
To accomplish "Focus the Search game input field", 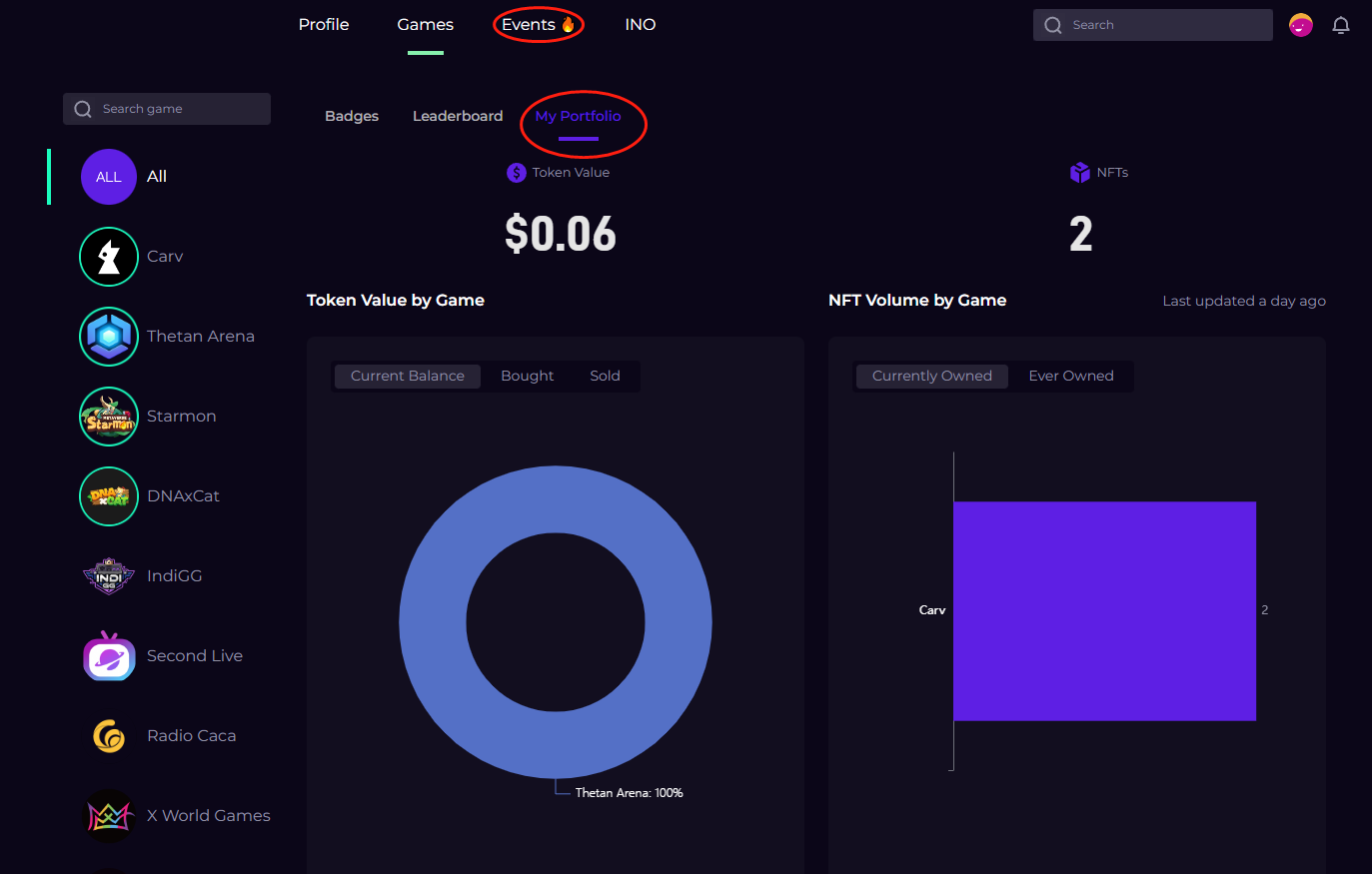I will (180, 109).
